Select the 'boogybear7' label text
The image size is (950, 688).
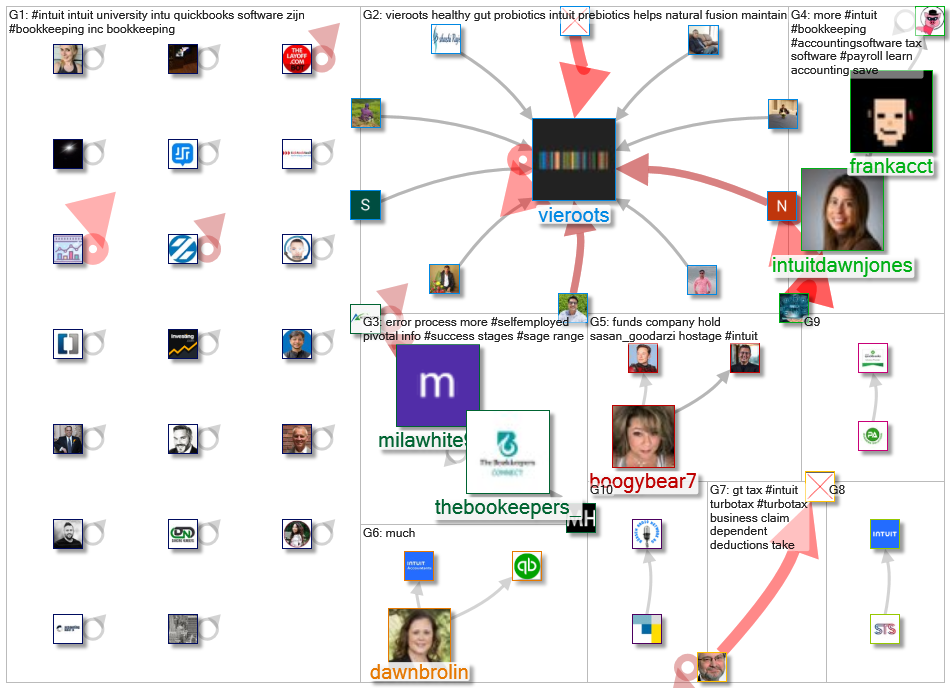pos(643,481)
